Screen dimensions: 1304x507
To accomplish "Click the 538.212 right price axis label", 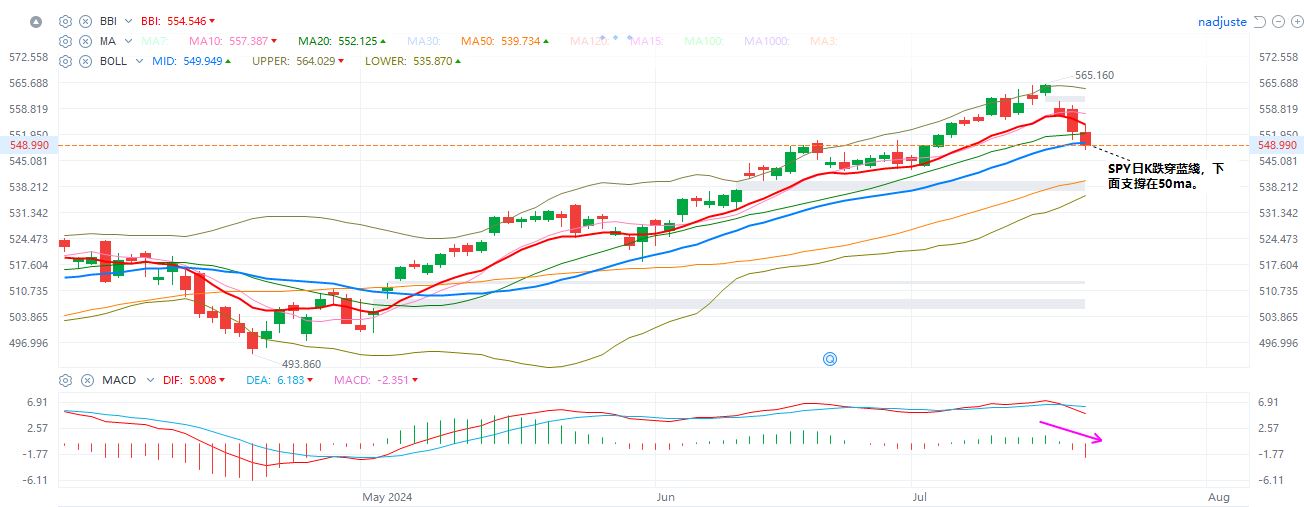I will tap(1277, 187).
